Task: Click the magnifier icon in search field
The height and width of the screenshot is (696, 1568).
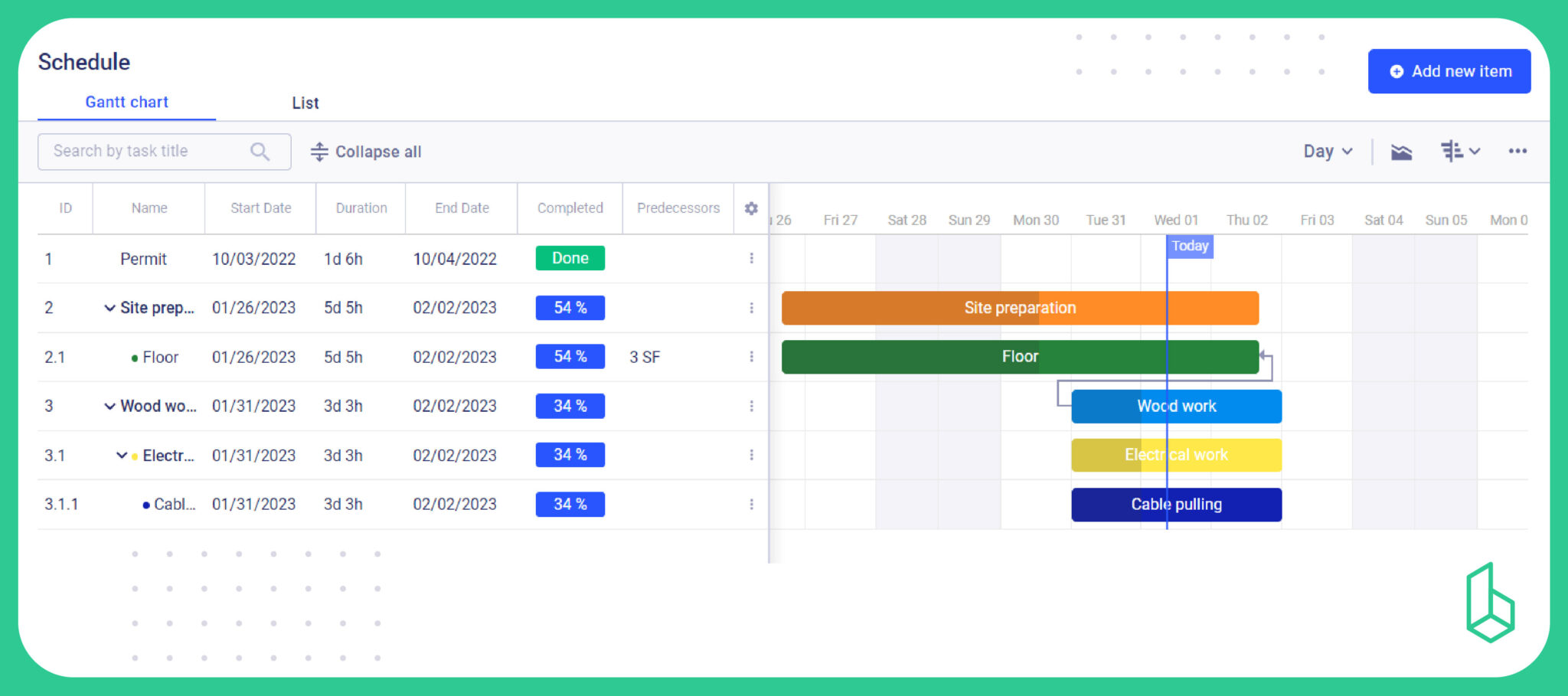Action: 260,151
